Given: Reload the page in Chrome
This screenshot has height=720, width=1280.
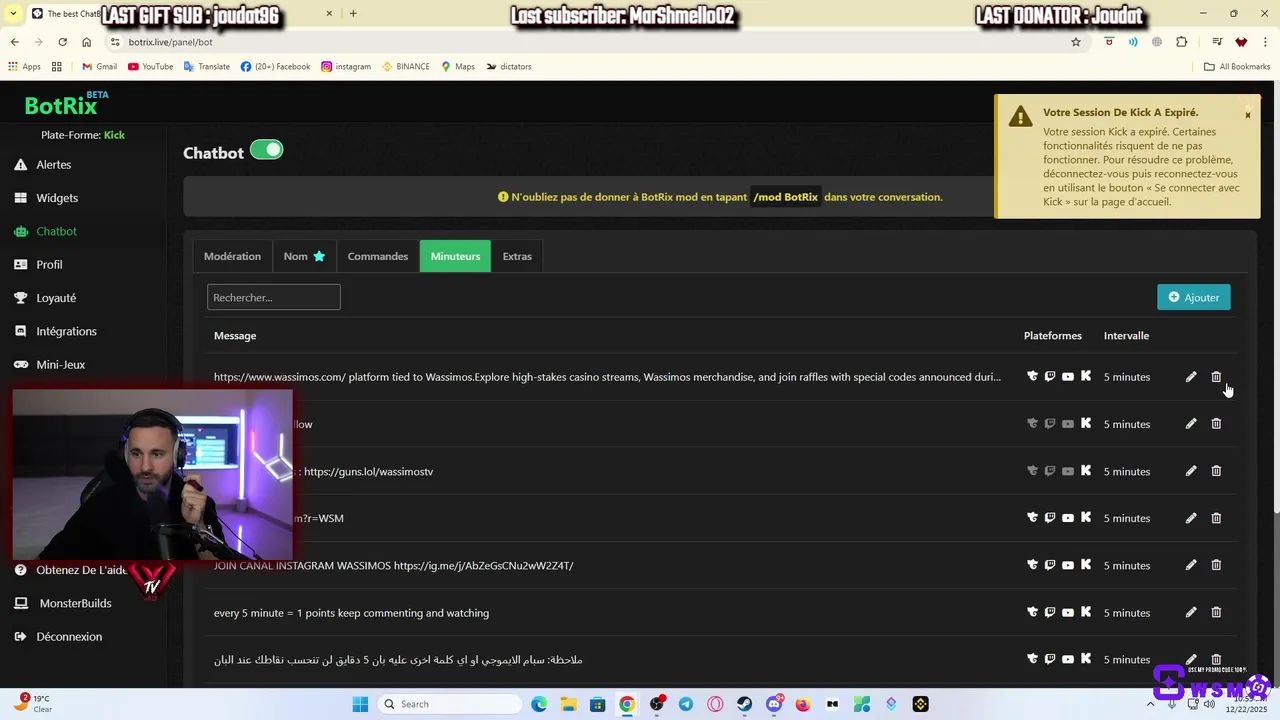Looking at the screenshot, I should (x=62, y=42).
